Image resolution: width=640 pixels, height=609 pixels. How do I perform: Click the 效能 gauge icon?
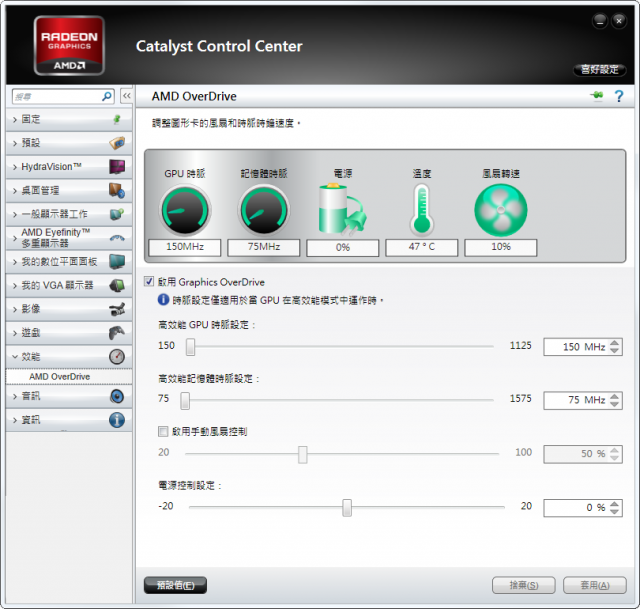coord(117,356)
